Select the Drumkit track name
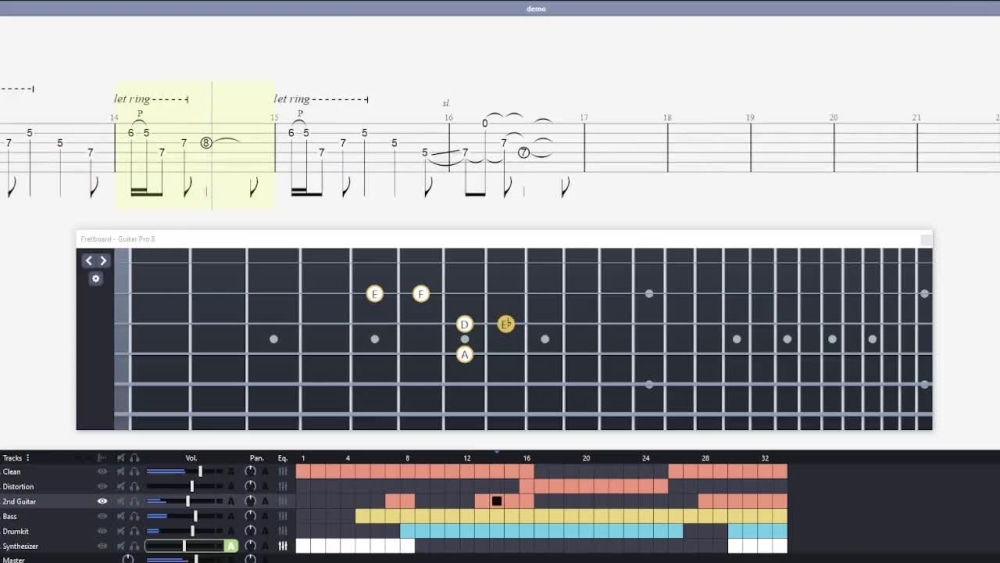 click(x=15, y=531)
